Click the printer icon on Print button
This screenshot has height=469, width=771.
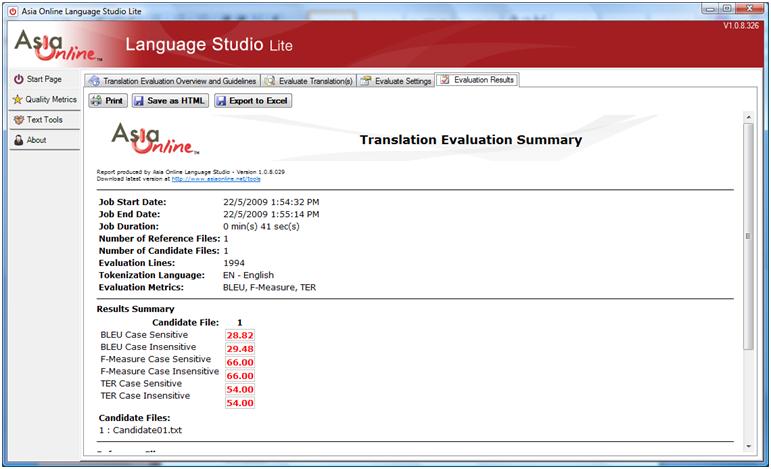pyautogui.click(x=96, y=101)
